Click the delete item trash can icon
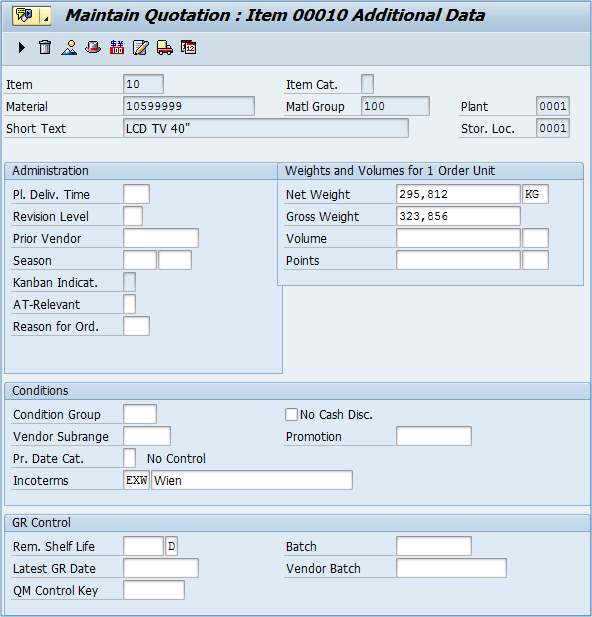The image size is (592, 617). click(45, 48)
